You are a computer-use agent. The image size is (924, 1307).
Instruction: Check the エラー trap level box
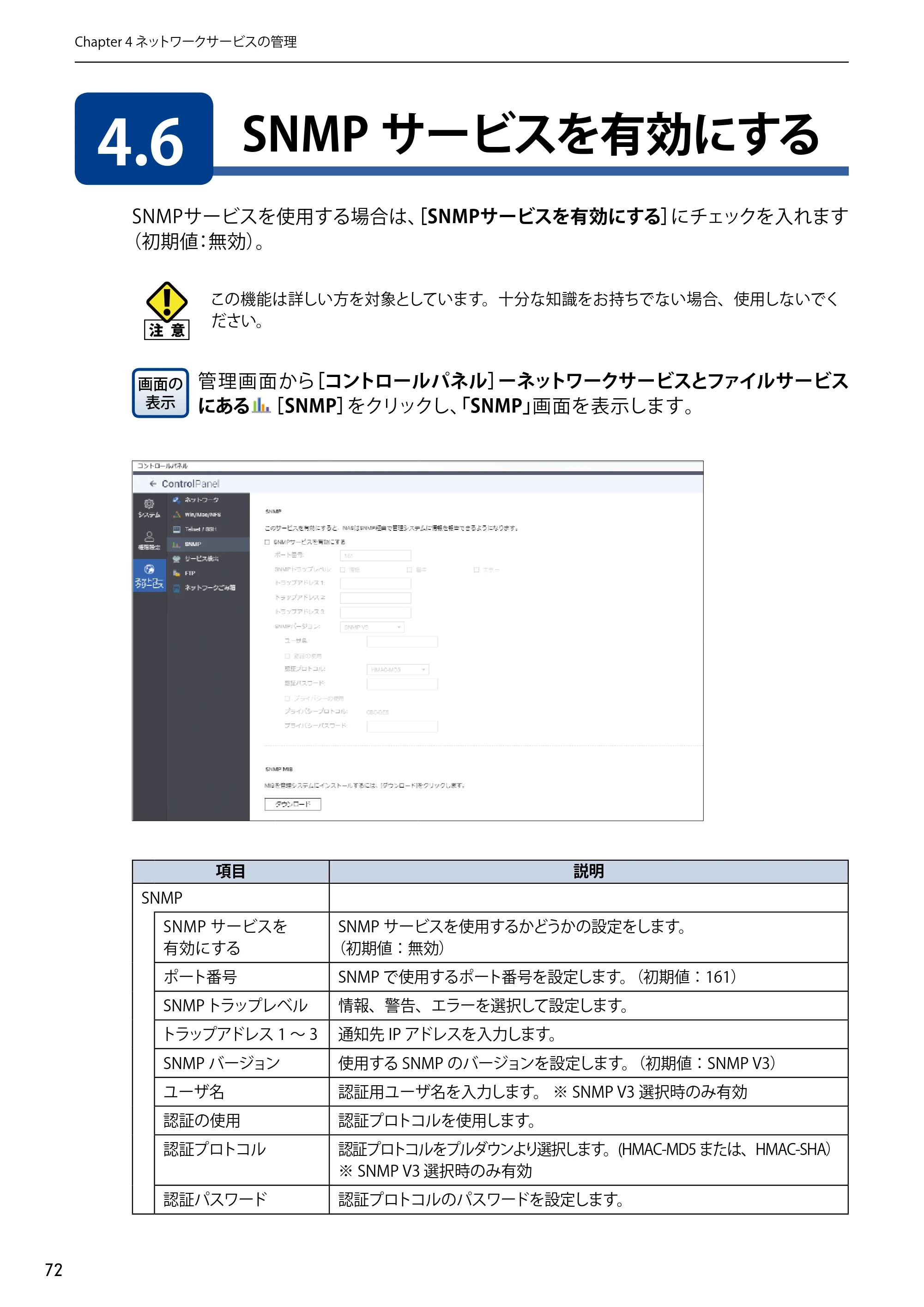[x=476, y=569]
